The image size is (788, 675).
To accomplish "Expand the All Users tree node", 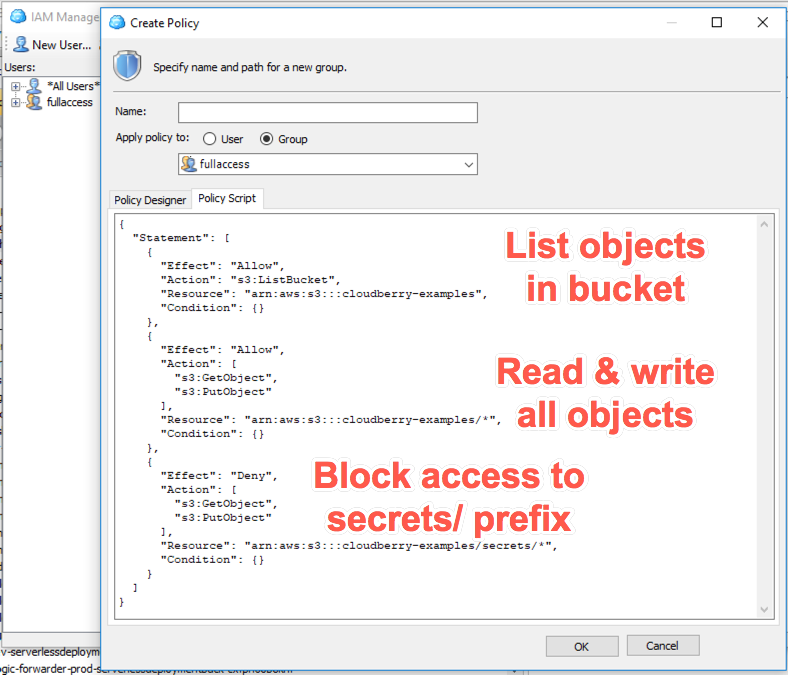I will pyautogui.click(x=15, y=86).
